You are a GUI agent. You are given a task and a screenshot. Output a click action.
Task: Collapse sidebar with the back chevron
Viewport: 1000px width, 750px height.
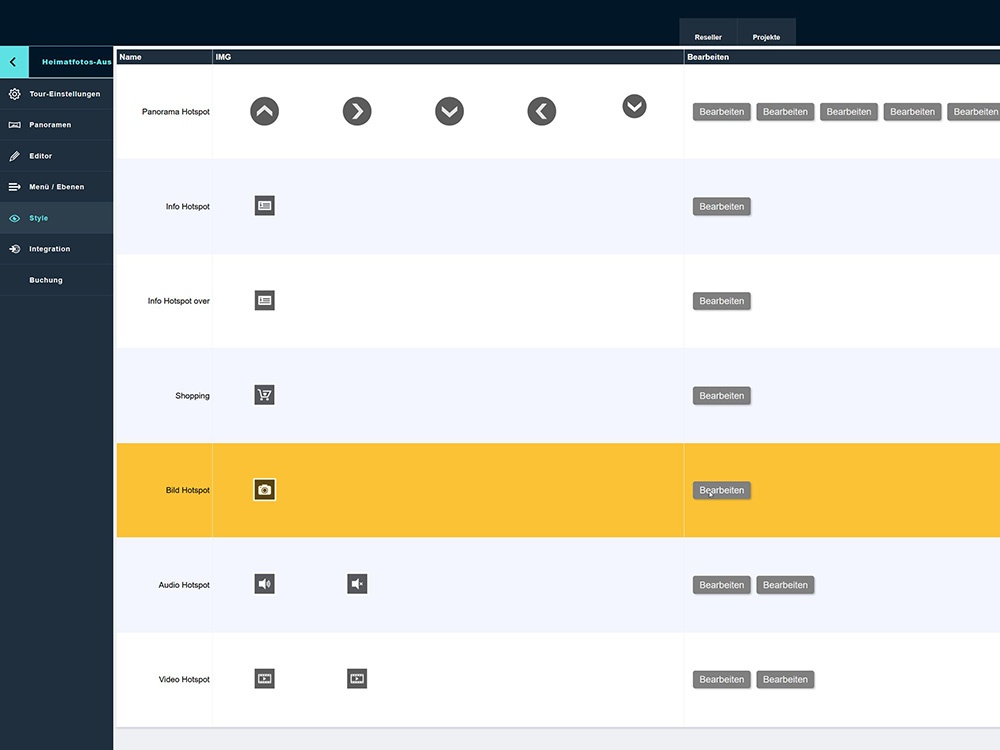pos(13,62)
